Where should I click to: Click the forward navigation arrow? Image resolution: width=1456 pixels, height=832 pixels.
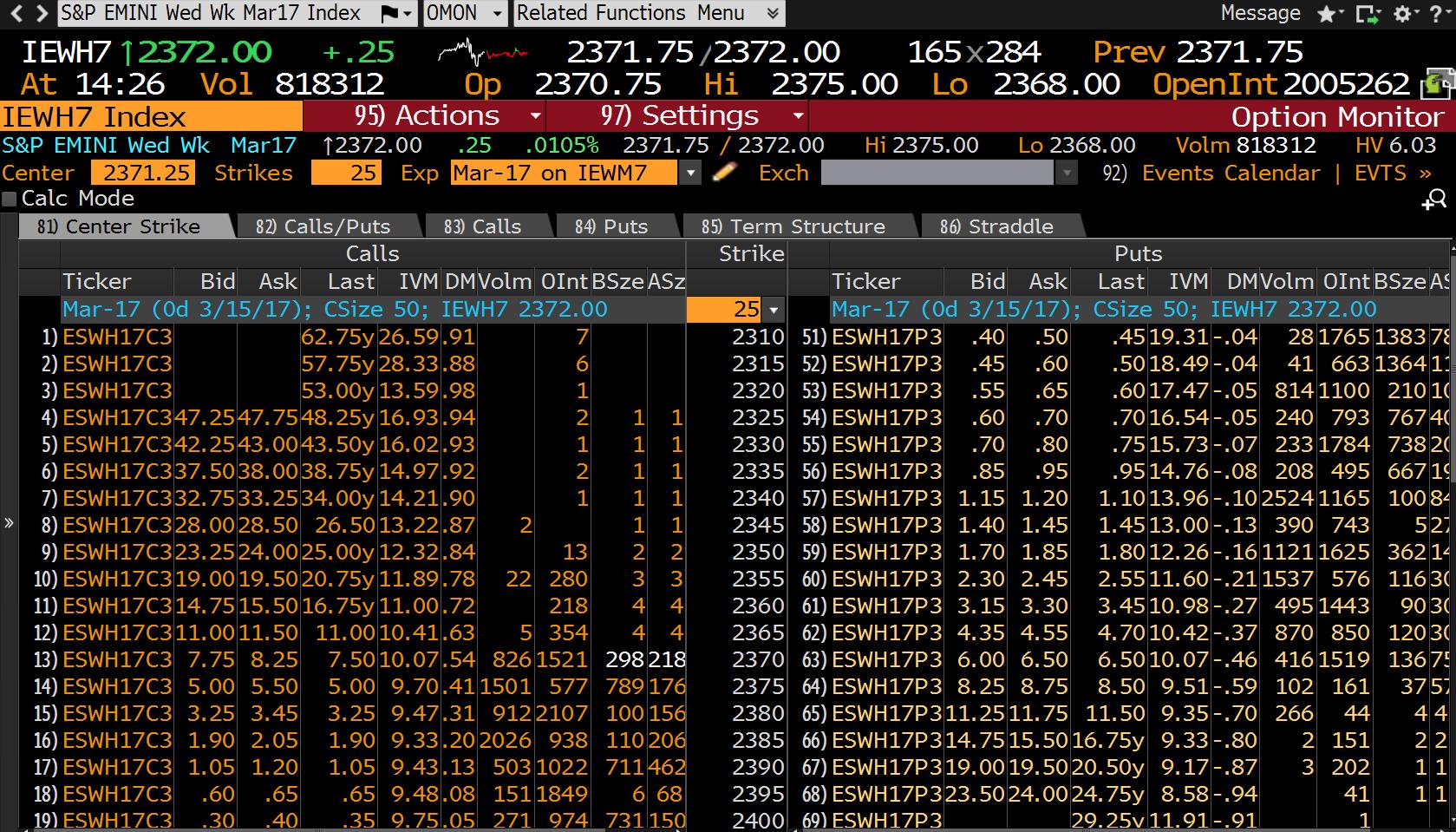click(x=41, y=13)
